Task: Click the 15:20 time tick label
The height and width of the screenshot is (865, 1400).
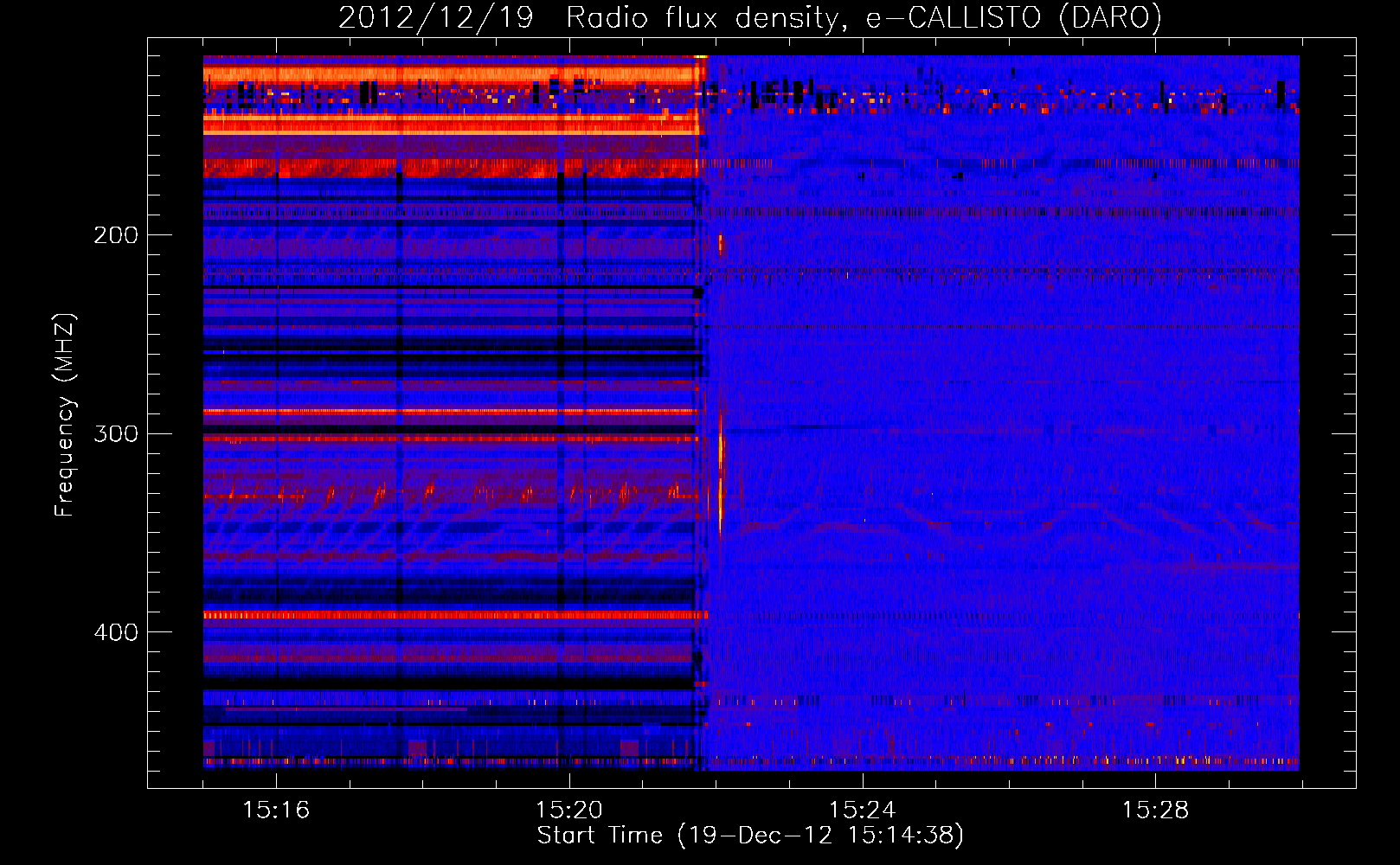Action: click(569, 810)
